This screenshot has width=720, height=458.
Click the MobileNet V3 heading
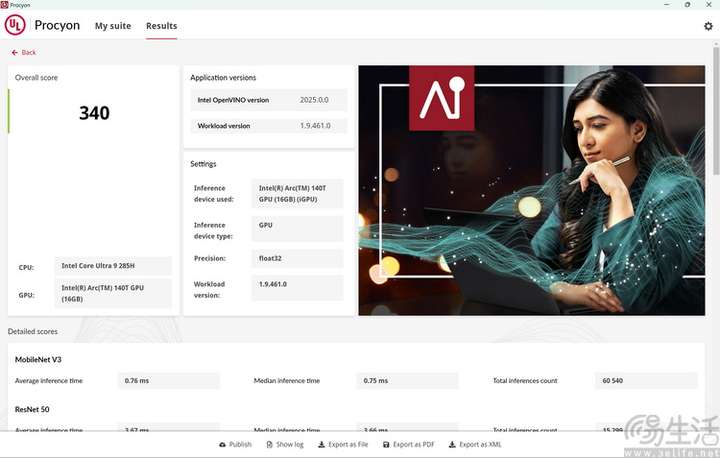pos(38,360)
